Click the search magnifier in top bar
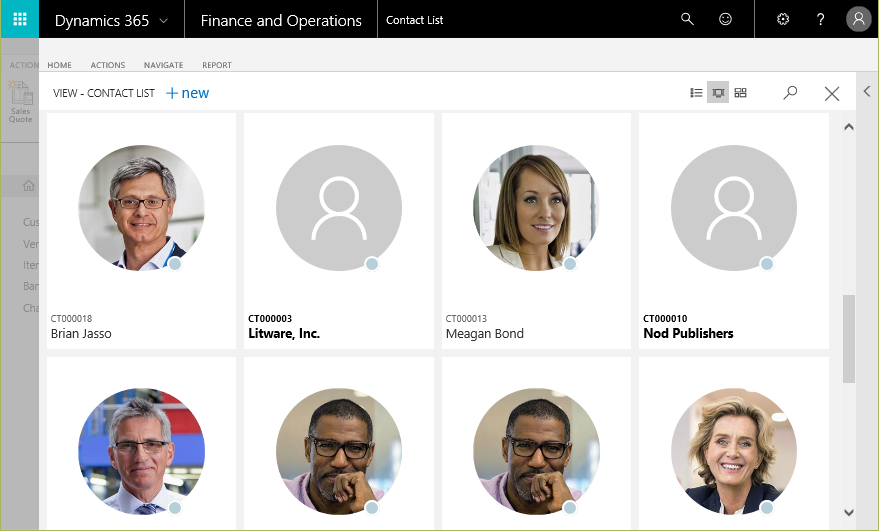The width and height of the screenshot is (879, 531). tap(687, 20)
